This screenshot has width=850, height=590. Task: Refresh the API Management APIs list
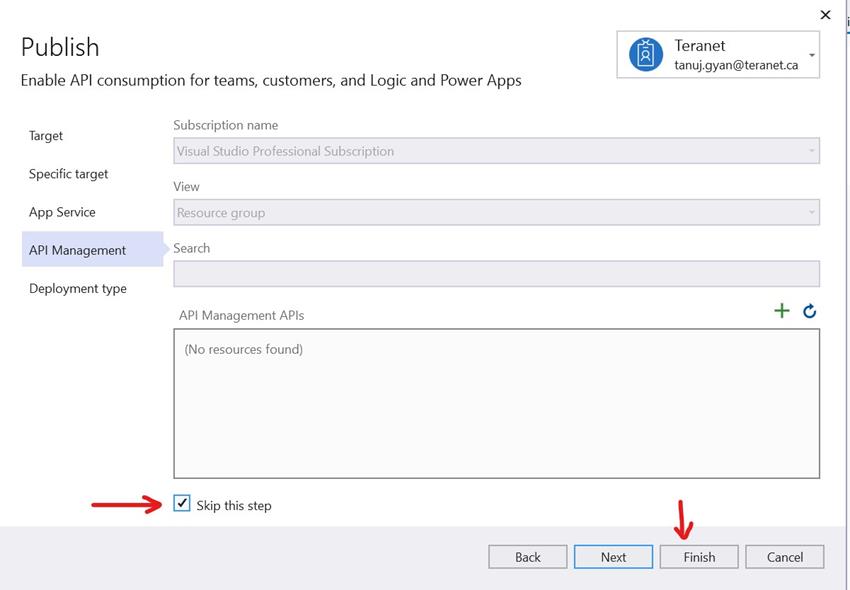809,310
